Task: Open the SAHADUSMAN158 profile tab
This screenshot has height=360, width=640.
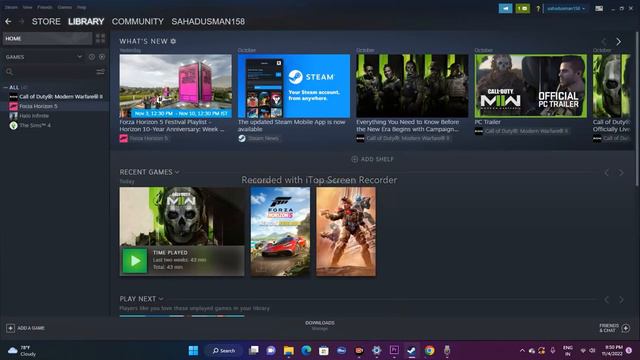Action: coord(208,21)
